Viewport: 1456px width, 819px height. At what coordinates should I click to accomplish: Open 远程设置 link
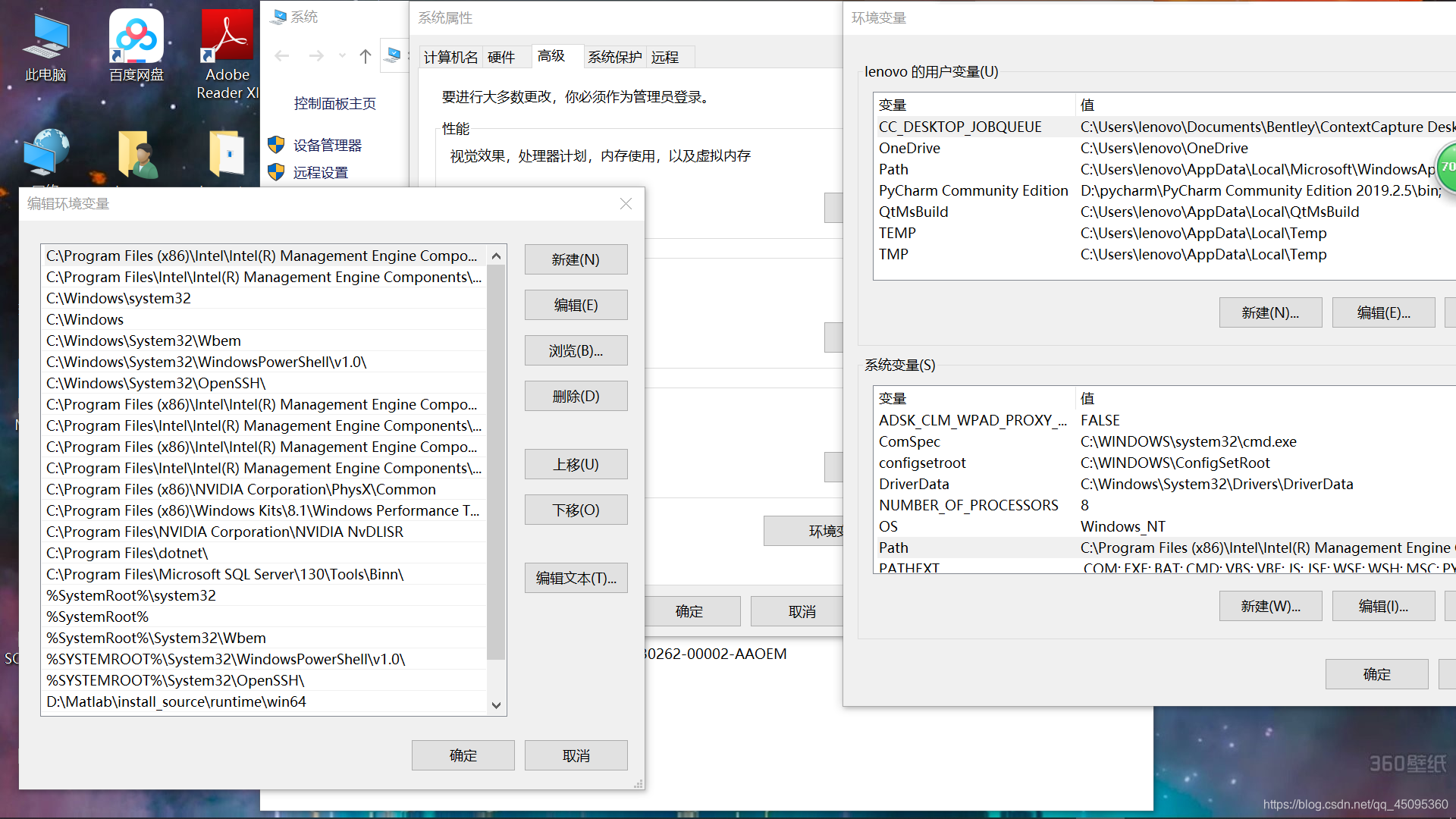(x=321, y=172)
